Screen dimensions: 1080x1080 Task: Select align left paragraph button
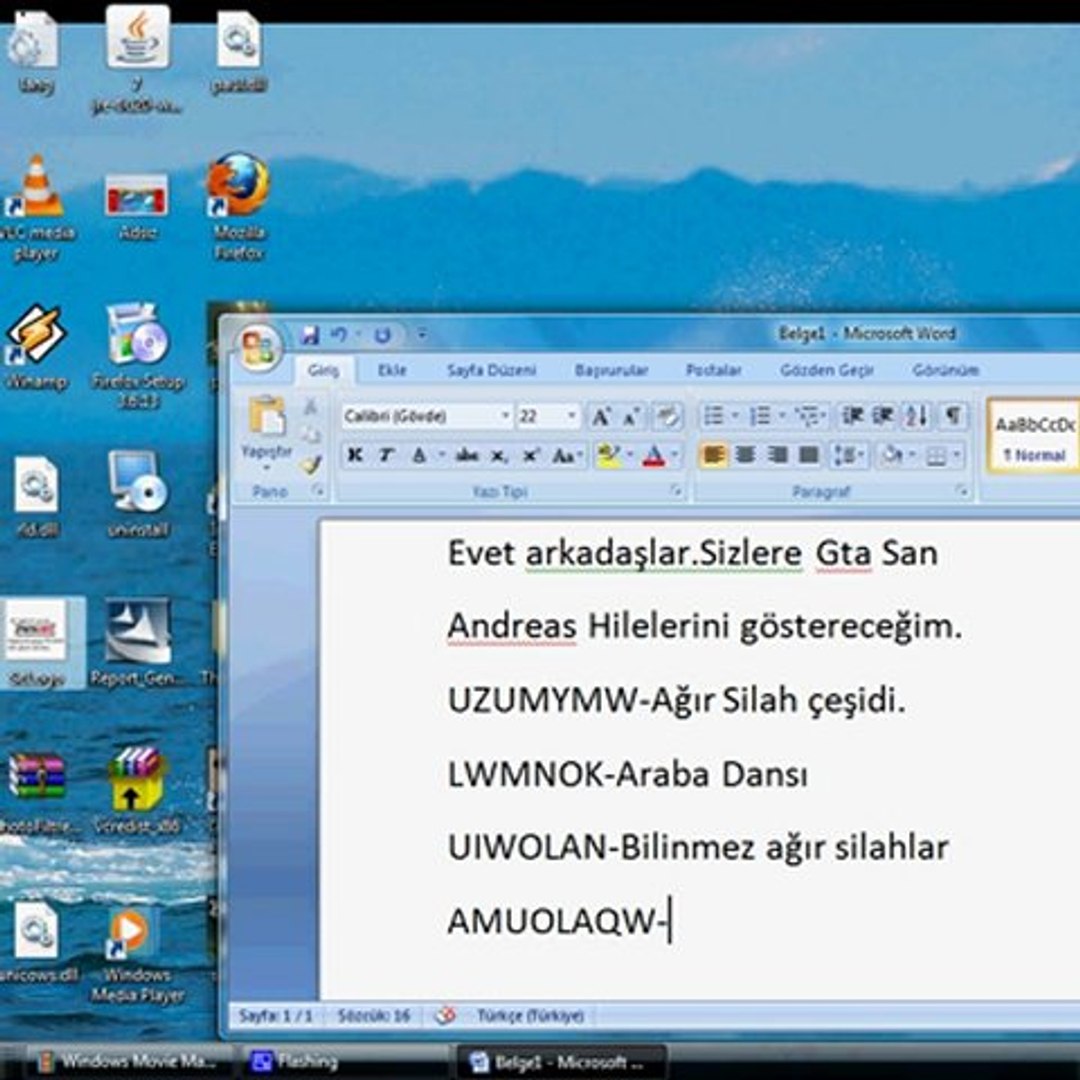click(x=713, y=455)
